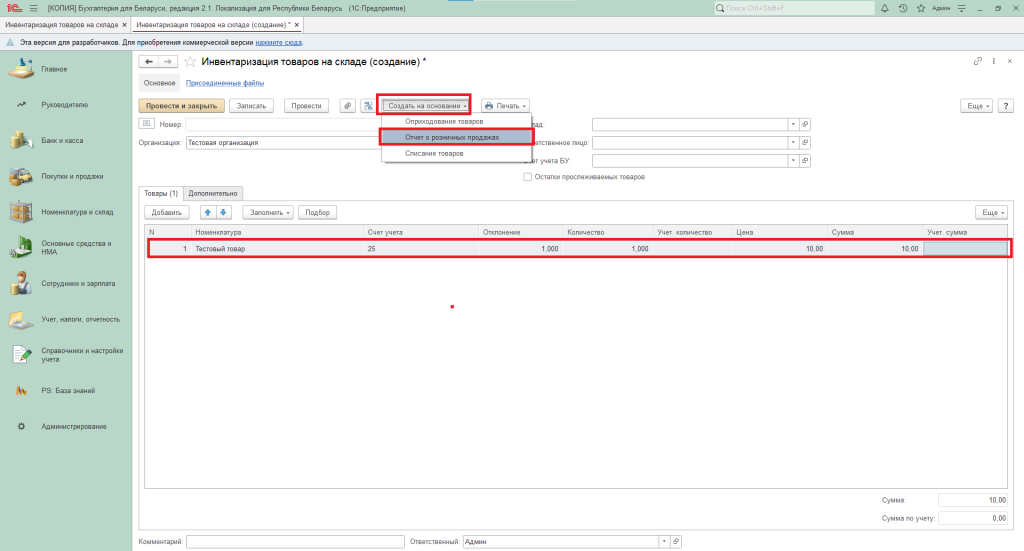Viewport: 1024px width, 551px height.
Task: Add document to favorites with star beside title
Action: (190, 62)
